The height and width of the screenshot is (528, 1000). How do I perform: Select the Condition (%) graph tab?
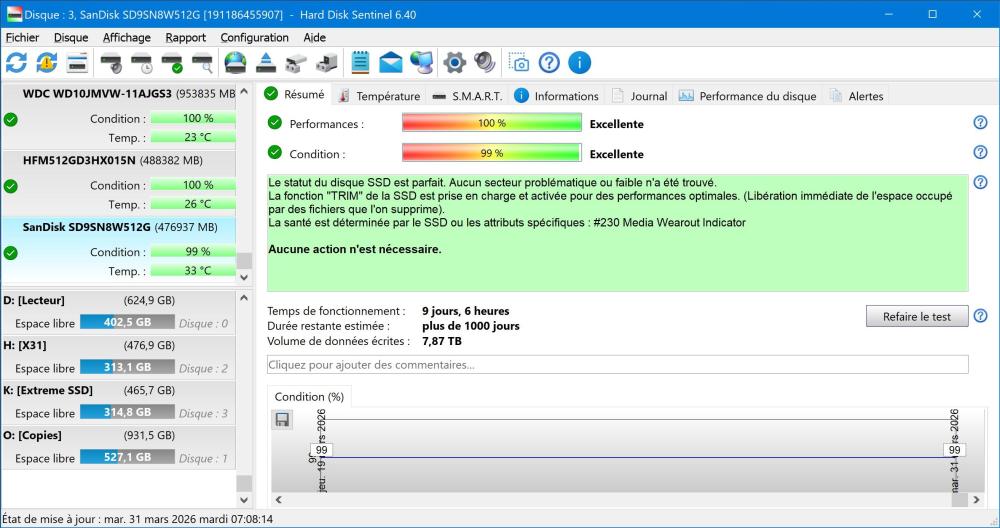(309, 397)
